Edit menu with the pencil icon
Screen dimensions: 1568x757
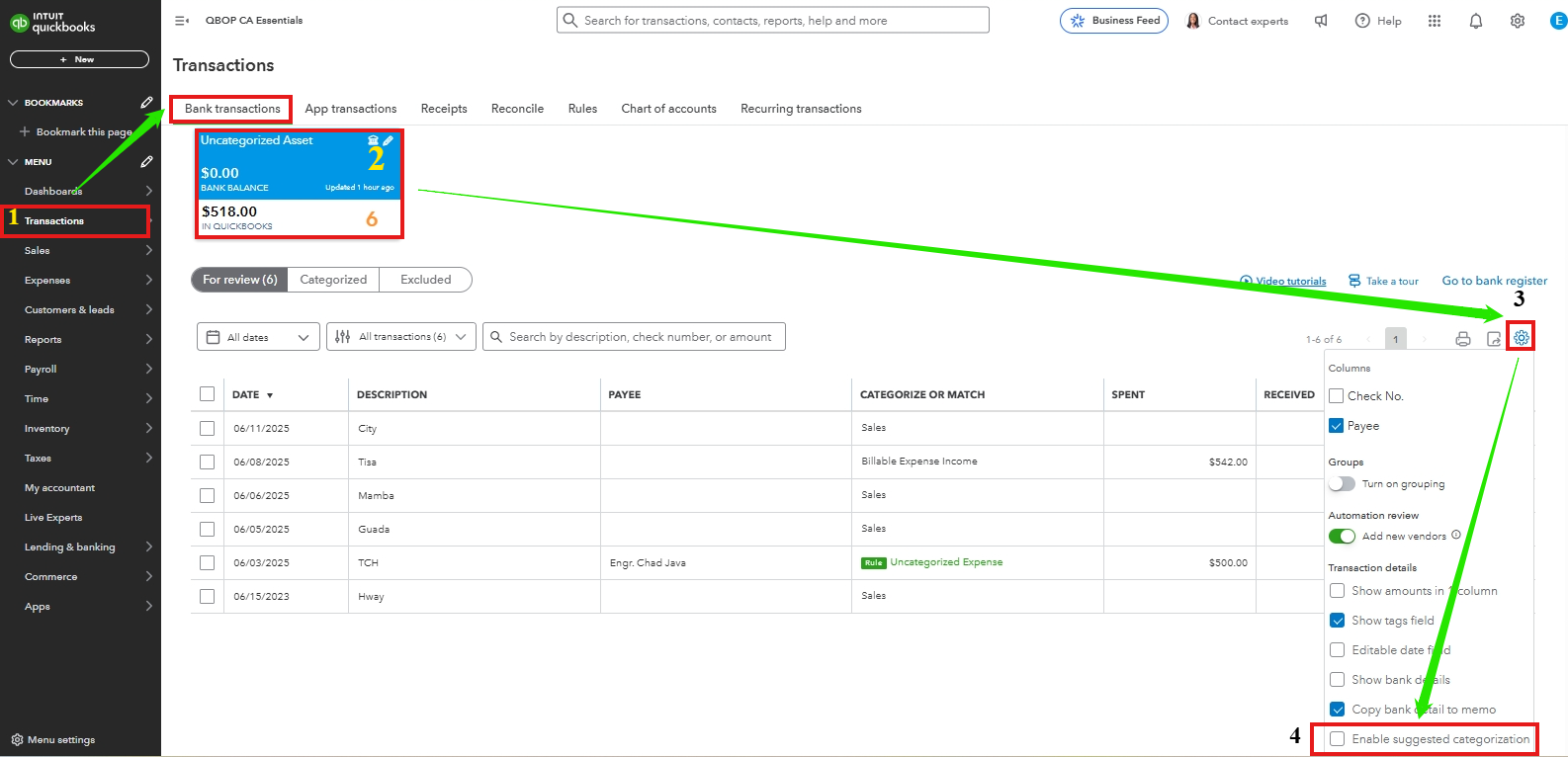click(x=146, y=161)
